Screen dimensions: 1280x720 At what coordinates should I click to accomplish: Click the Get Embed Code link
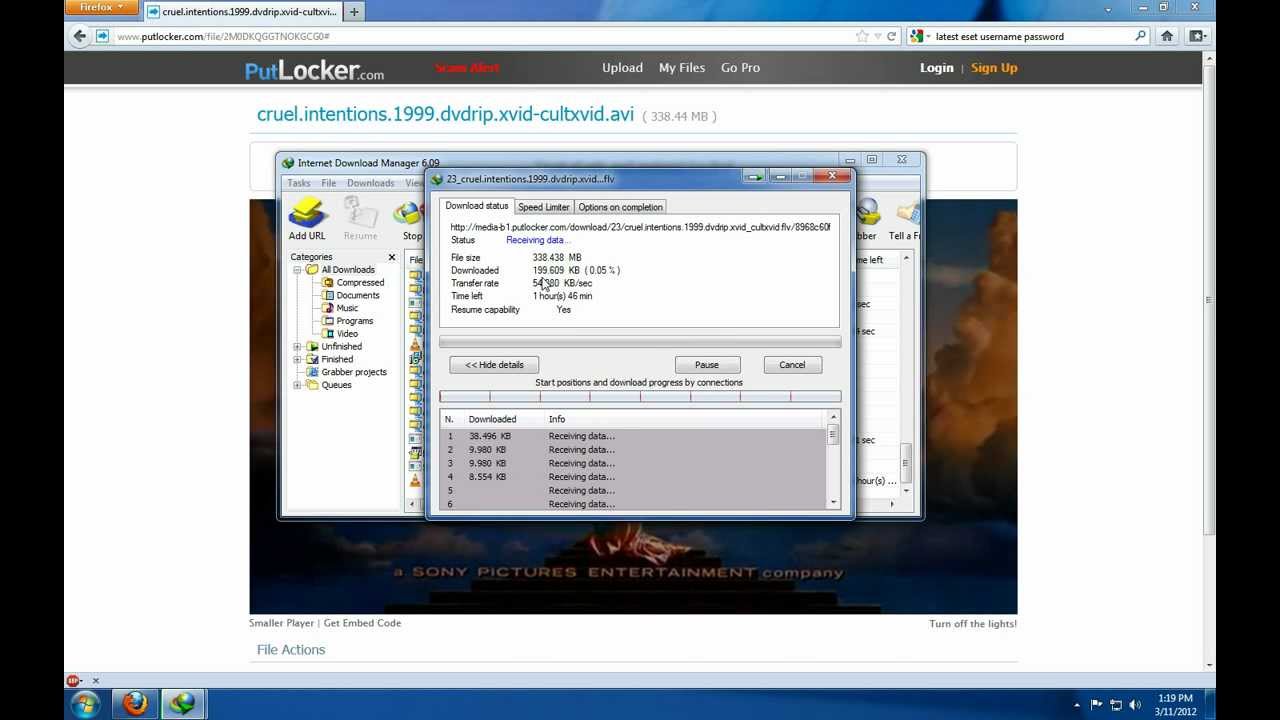362,623
